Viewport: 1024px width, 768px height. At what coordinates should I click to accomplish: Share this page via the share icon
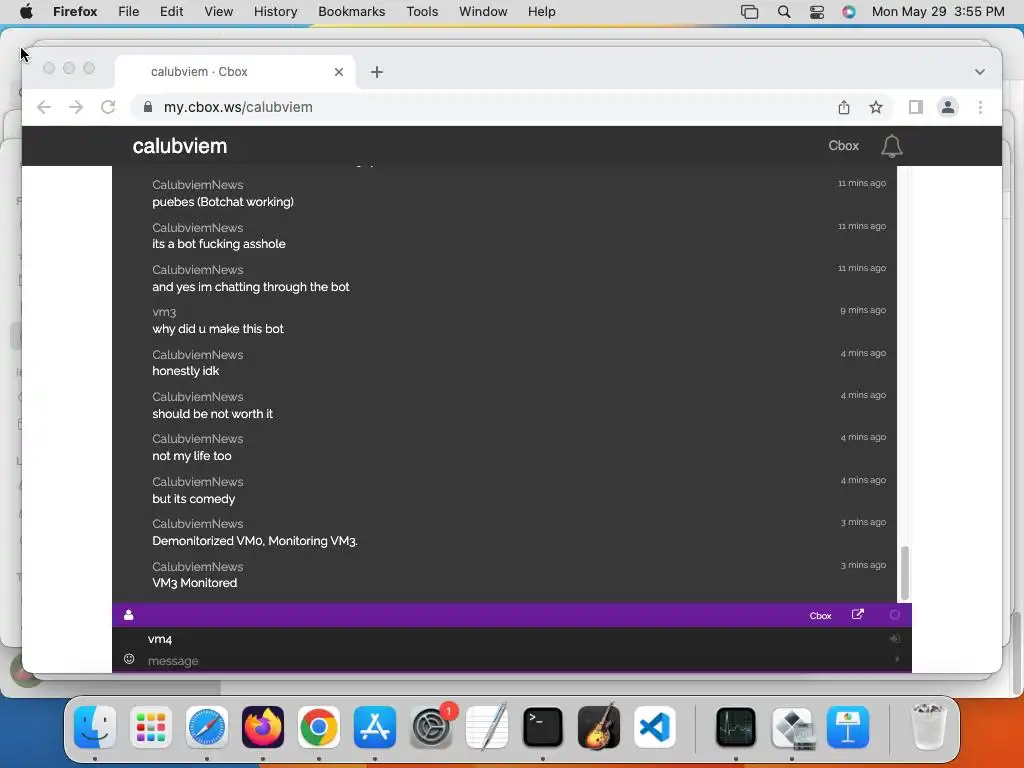(x=844, y=107)
